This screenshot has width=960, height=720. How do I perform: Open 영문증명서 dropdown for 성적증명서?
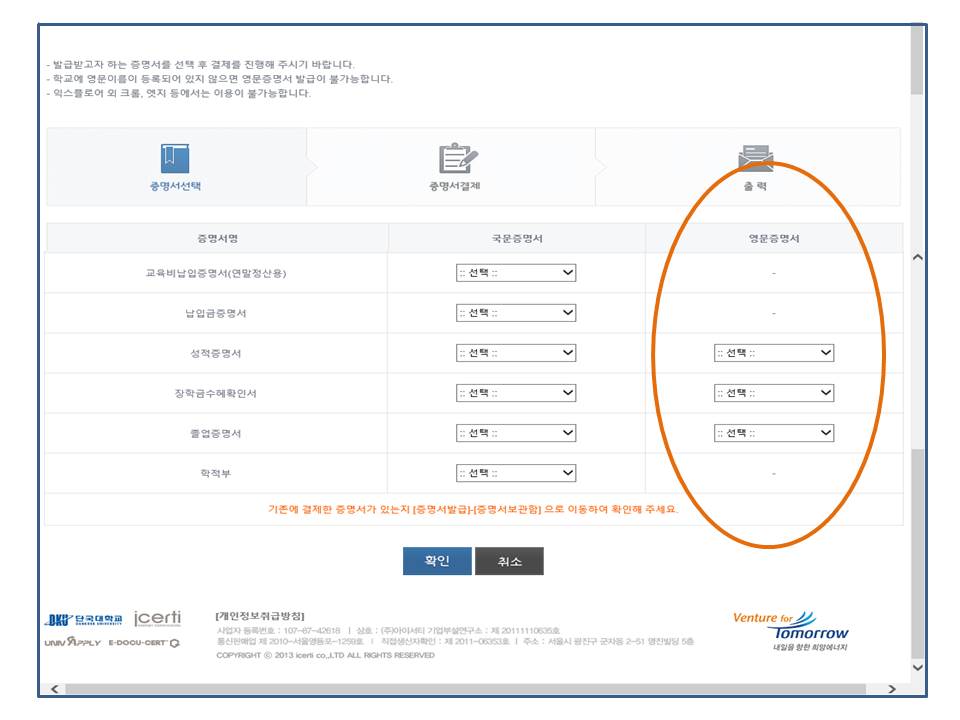[774, 353]
